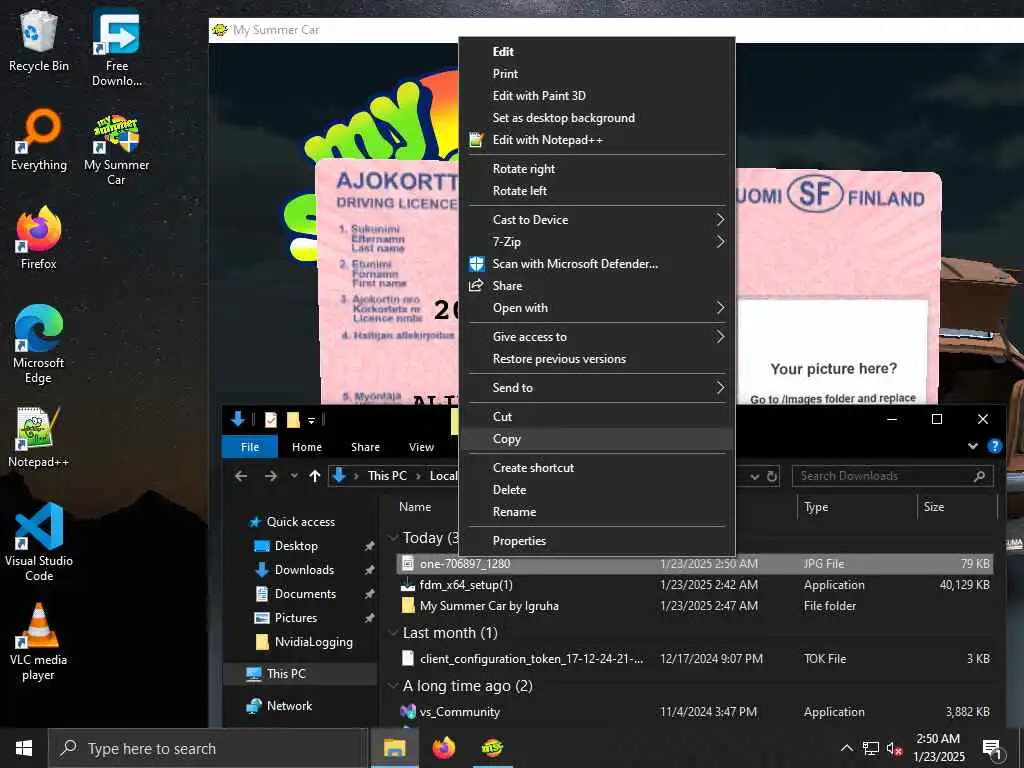Switch to the Share ribbon tab
Viewport: 1024px width, 768px height.
tap(365, 447)
